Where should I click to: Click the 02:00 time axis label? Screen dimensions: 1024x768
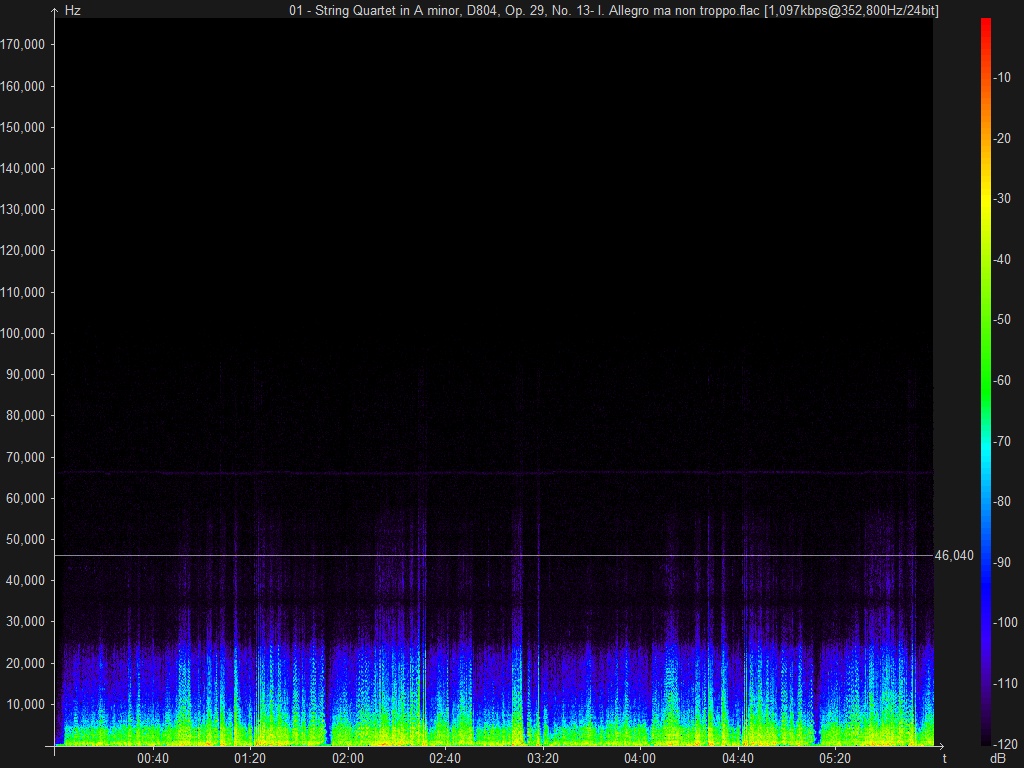coord(348,759)
